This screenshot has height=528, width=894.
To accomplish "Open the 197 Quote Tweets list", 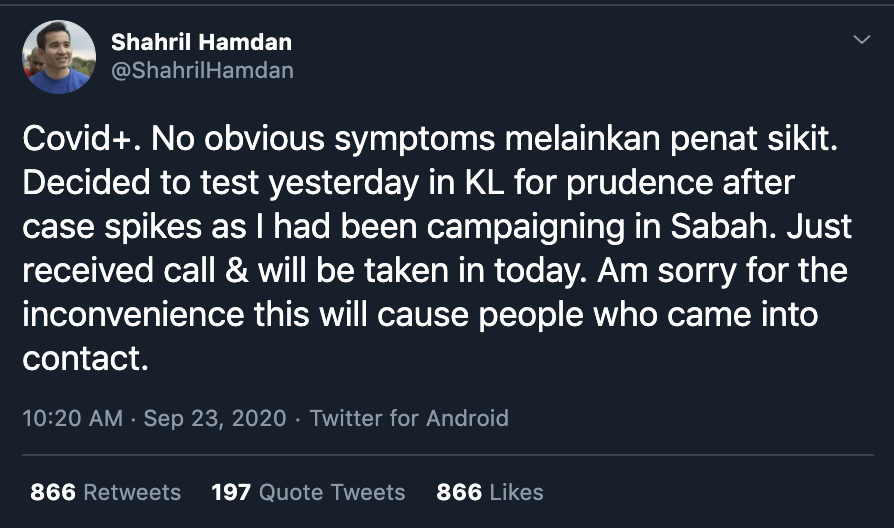I will 308,492.
